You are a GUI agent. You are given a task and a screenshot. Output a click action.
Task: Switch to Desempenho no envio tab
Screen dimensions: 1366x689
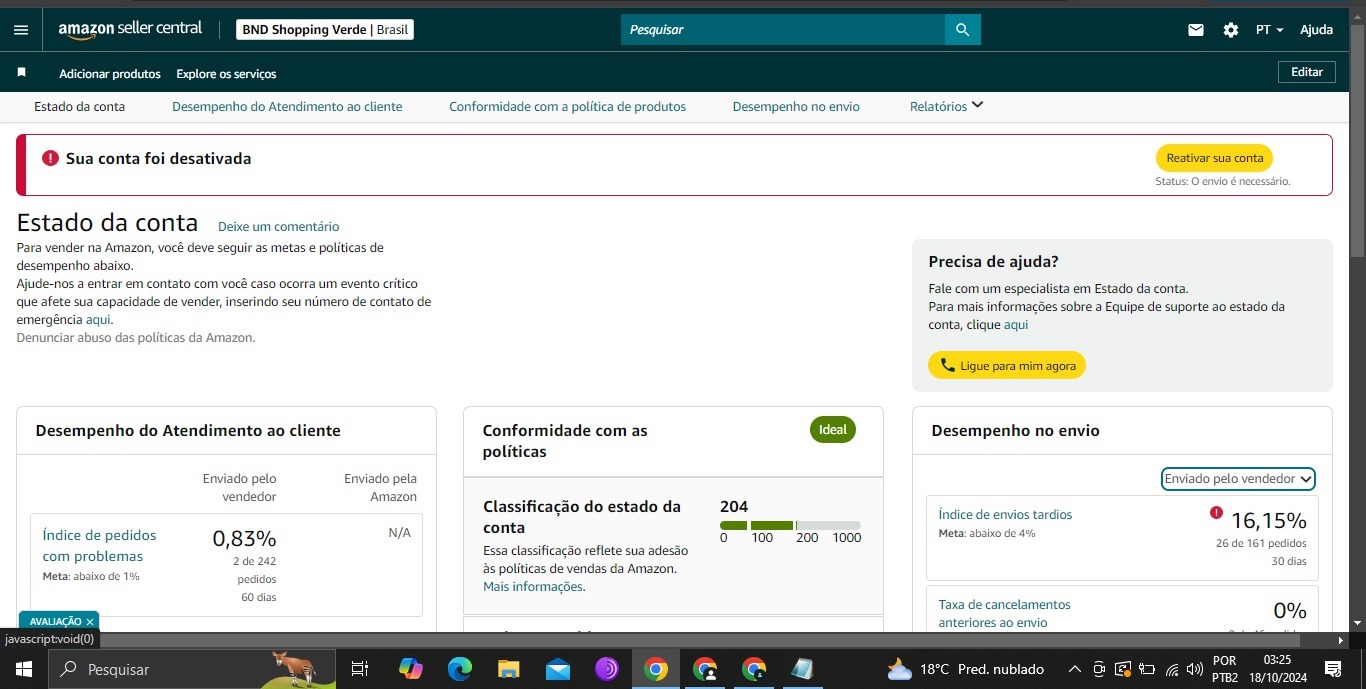[796, 106]
